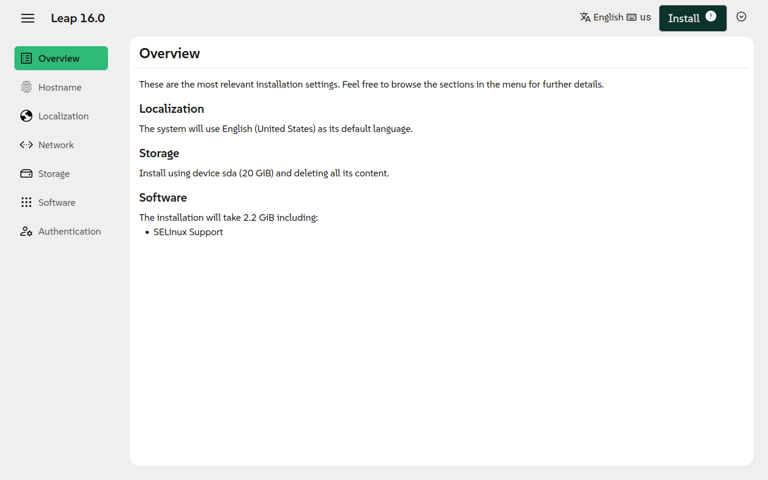The image size is (768, 480).
Task: Expand the options dropdown beside Install
Action: [x=741, y=17]
